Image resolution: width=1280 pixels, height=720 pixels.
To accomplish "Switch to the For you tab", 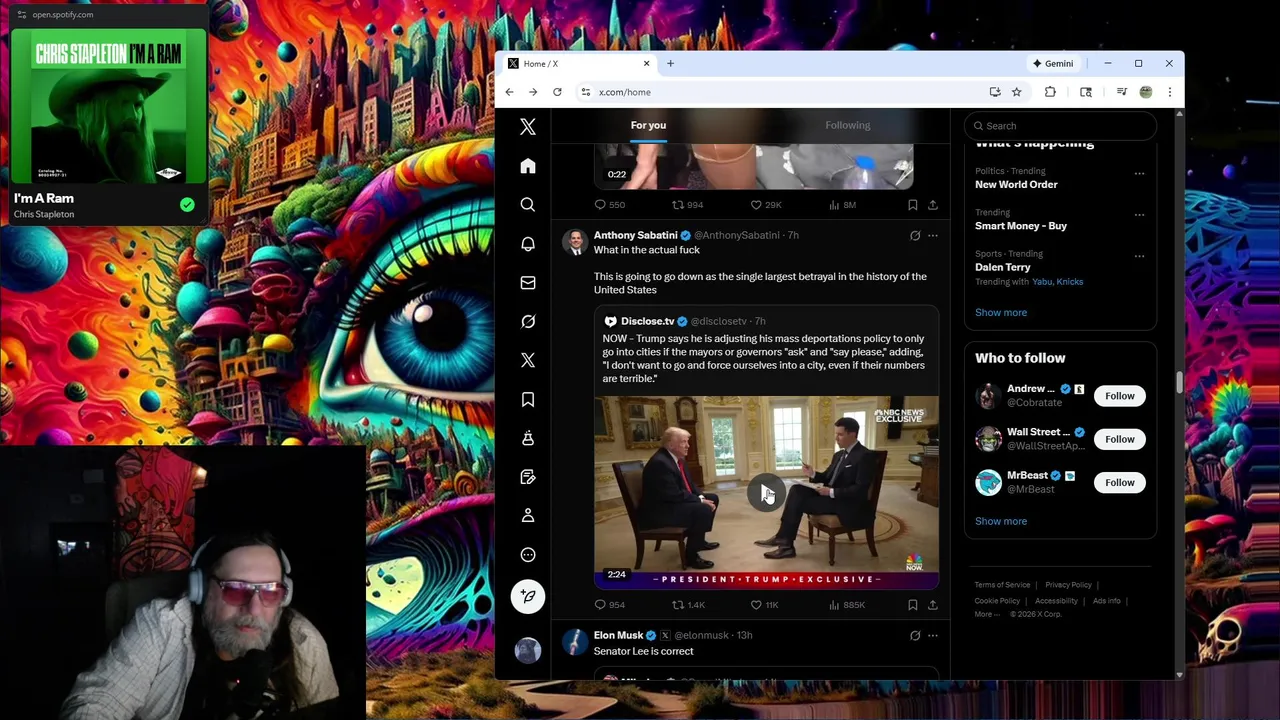I will 648,125.
